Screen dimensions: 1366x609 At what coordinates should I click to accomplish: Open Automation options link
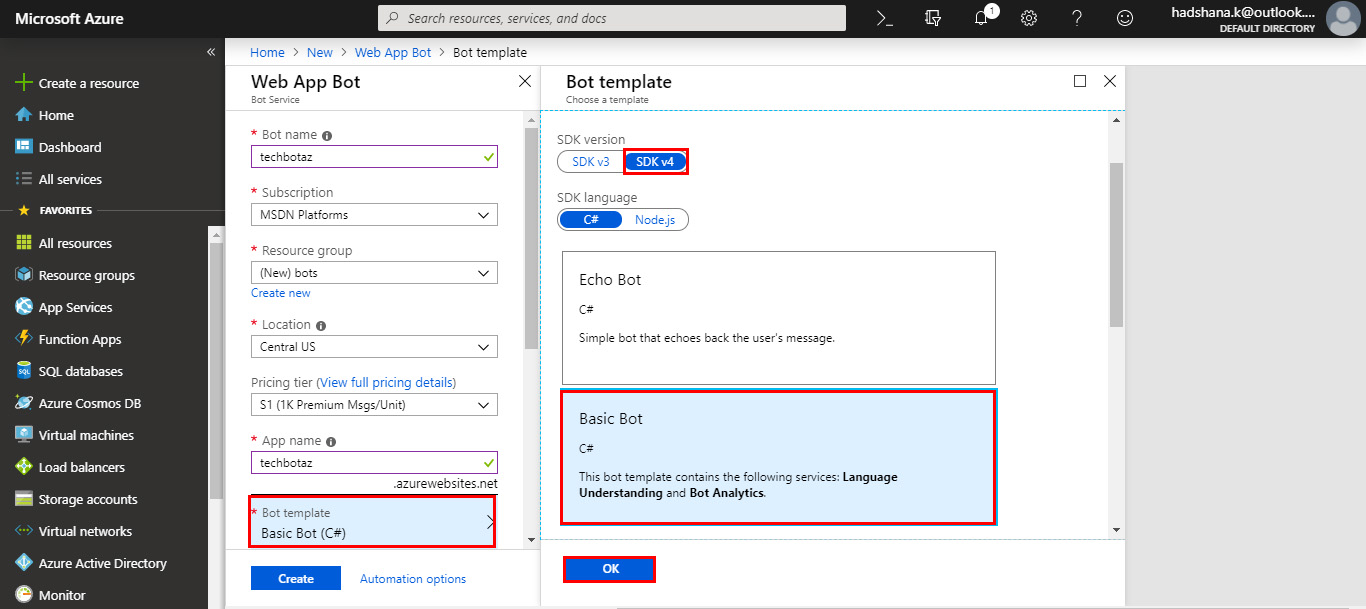[x=413, y=579]
